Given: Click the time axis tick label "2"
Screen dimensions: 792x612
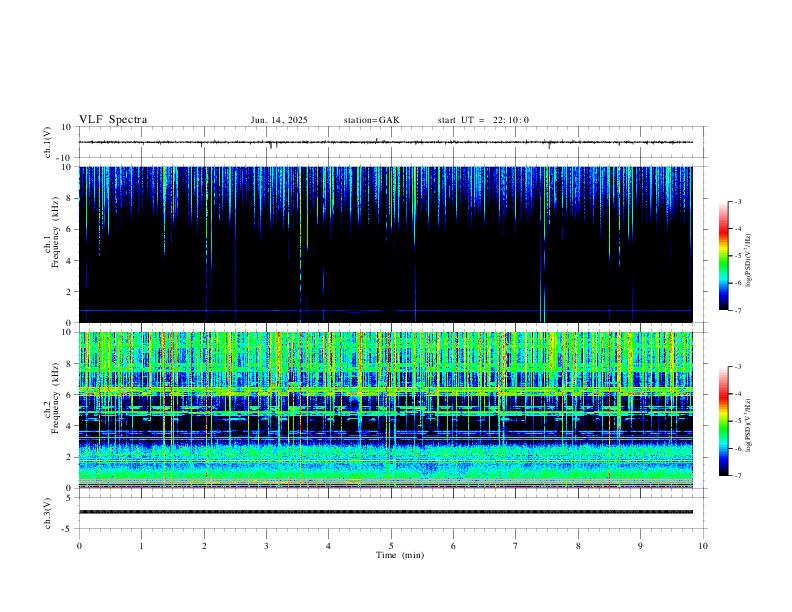Looking at the screenshot, I should point(204,546).
